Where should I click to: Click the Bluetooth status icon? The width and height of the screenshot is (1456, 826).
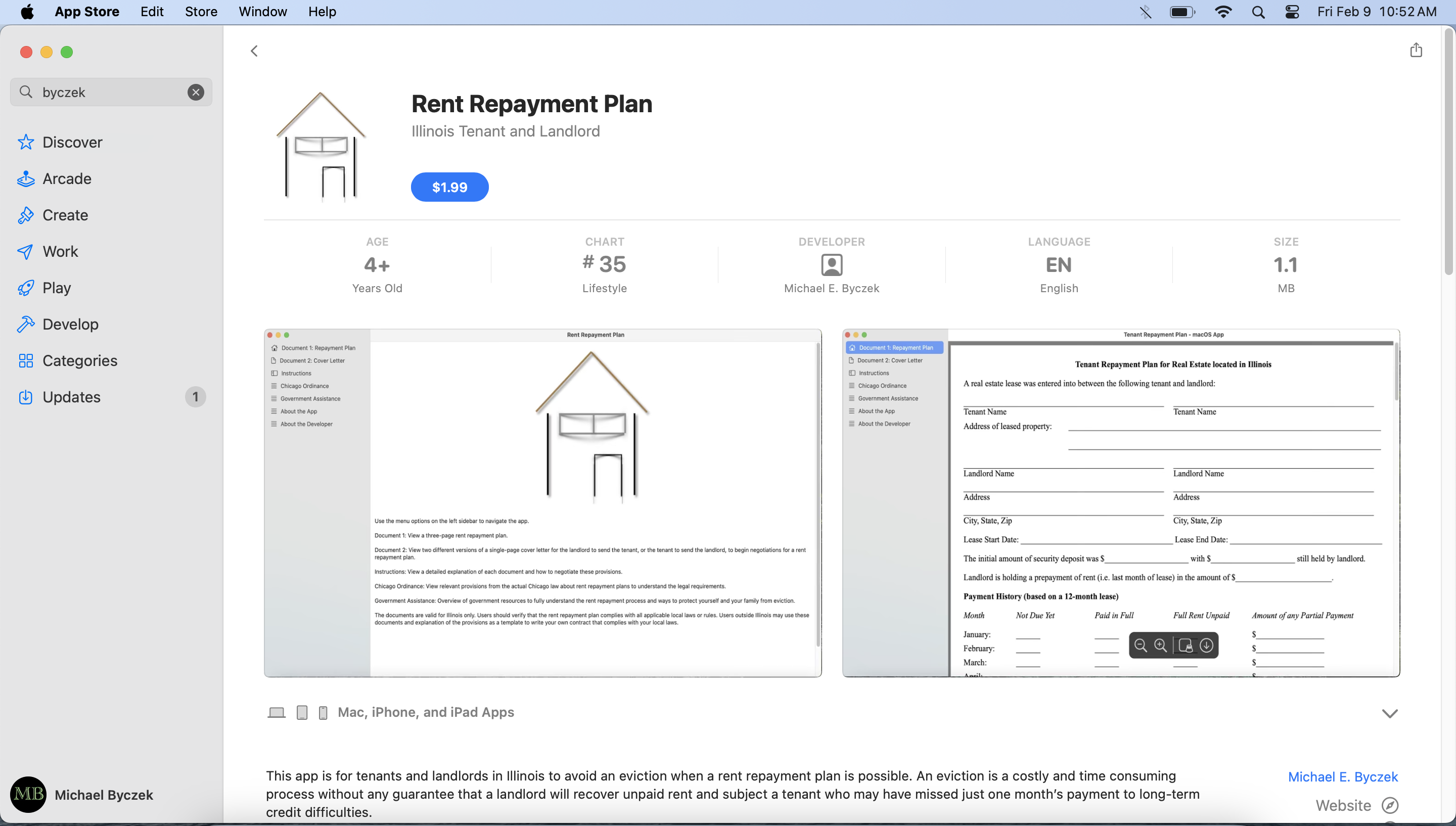pos(1145,12)
